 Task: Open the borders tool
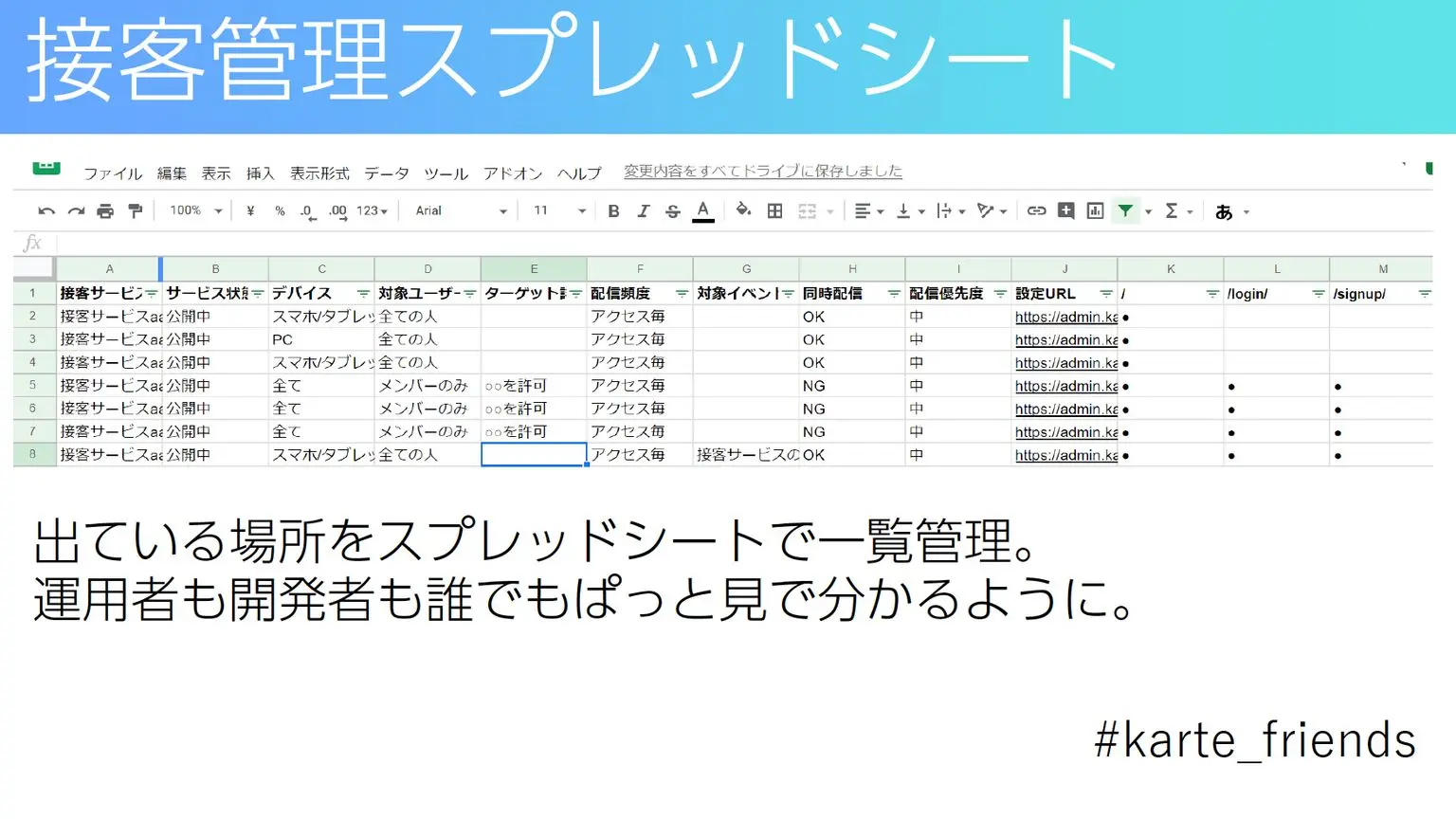[x=774, y=210]
